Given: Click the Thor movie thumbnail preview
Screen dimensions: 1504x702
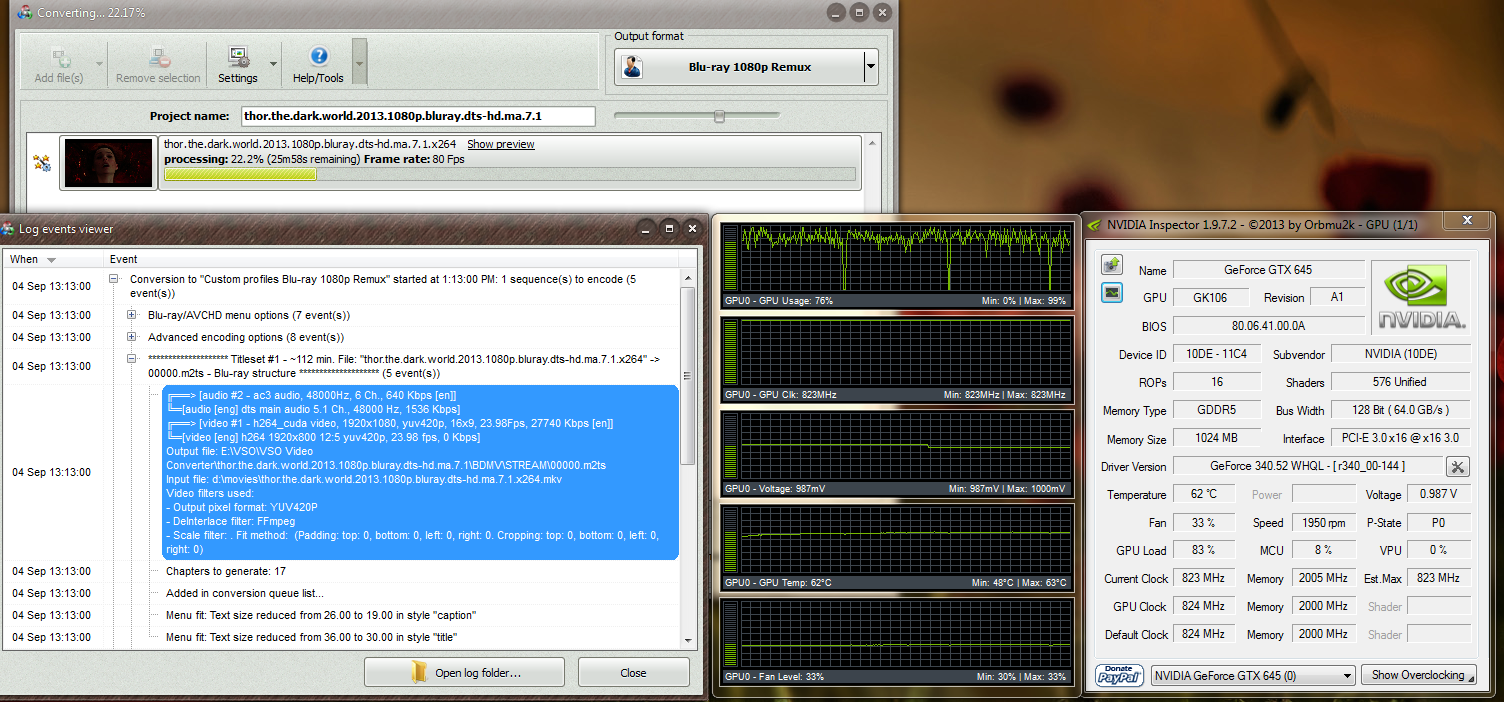Looking at the screenshot, I should (109, 163).
